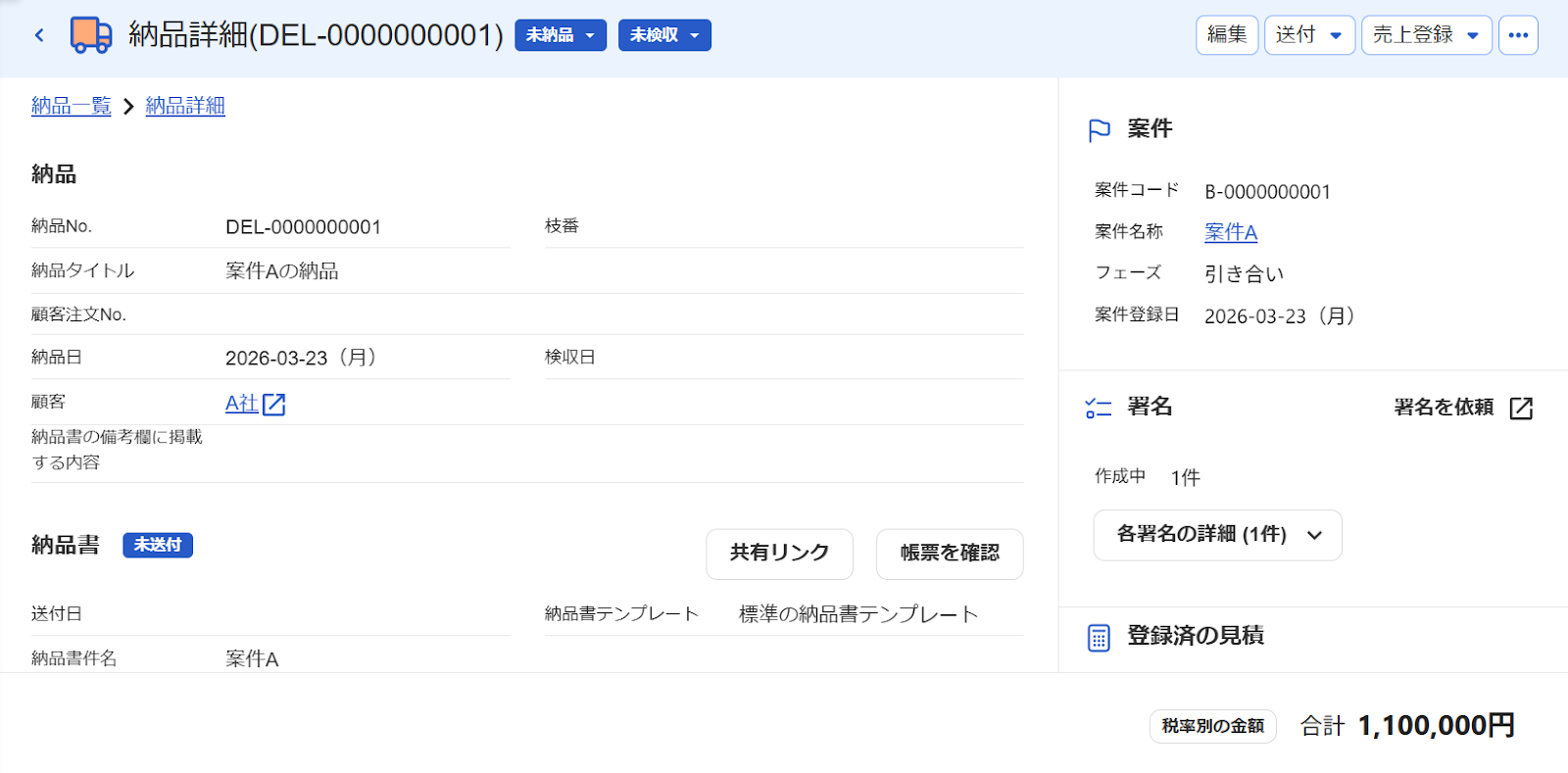Viewport: 1568px width, 773px height.
Task: Click the 帳票を確認 button
Action: pyautogui.click(x=950, y=554)
